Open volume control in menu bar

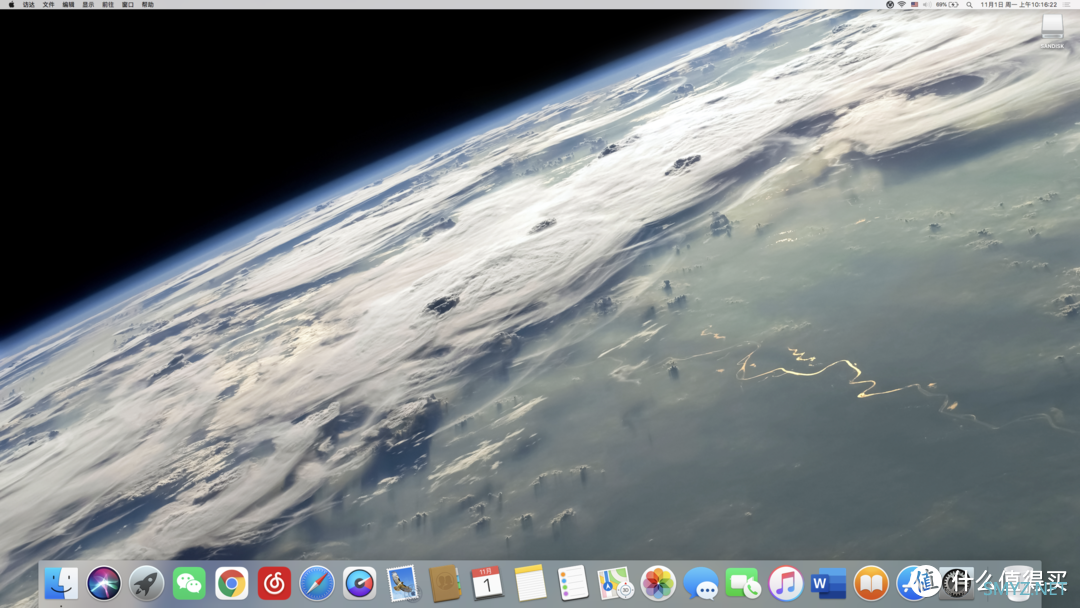(x=926, y=5)
